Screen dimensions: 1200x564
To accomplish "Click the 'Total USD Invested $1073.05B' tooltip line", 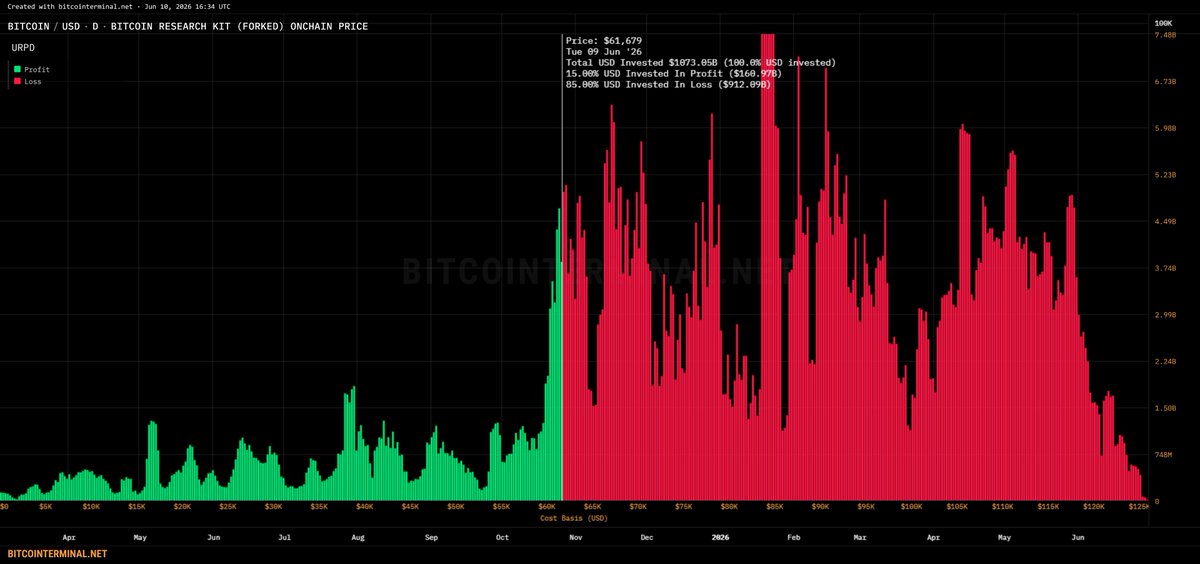I will tap(701, 62).
